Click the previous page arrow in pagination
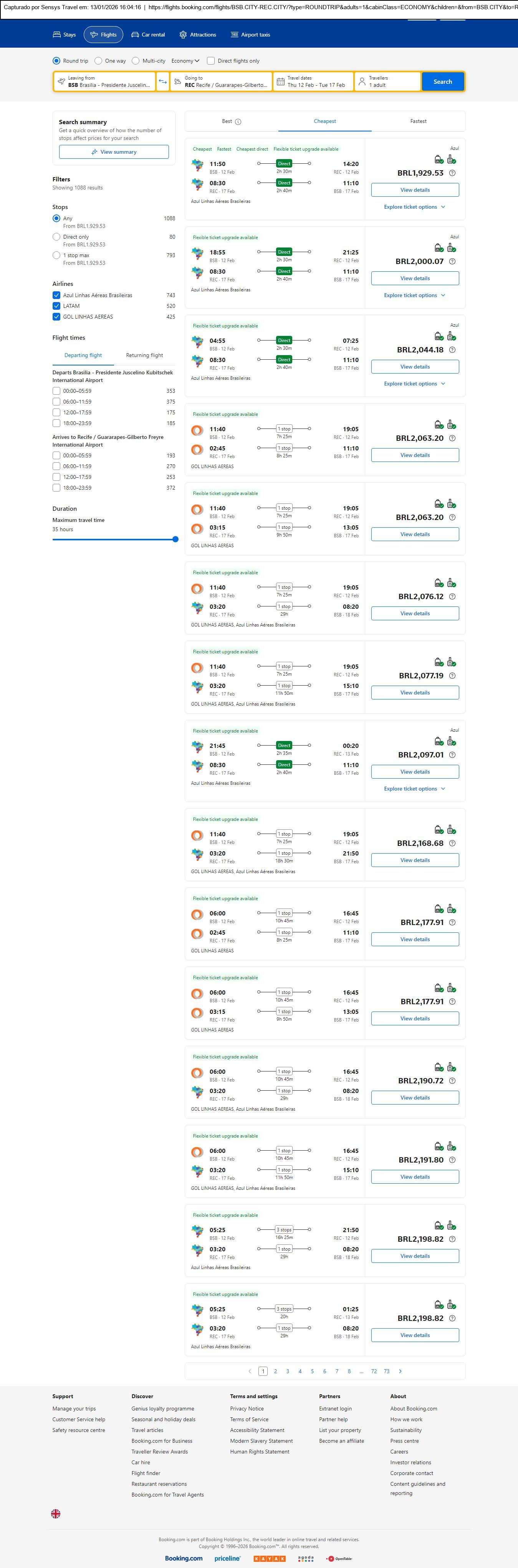Image resolution: width=518 pixels, height=1568 pixels. click(x=249, y=1371)
